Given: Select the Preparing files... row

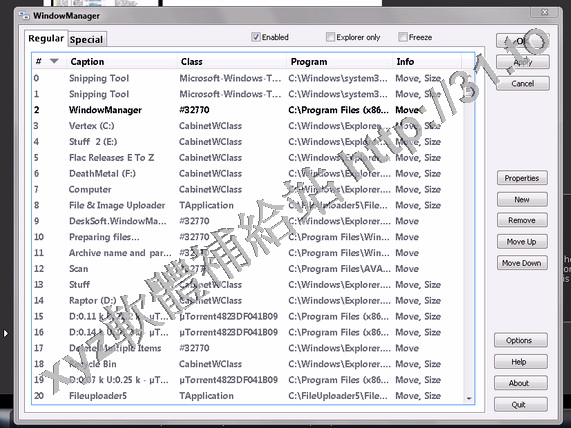Looking at the screenshot, I should 248,237.
